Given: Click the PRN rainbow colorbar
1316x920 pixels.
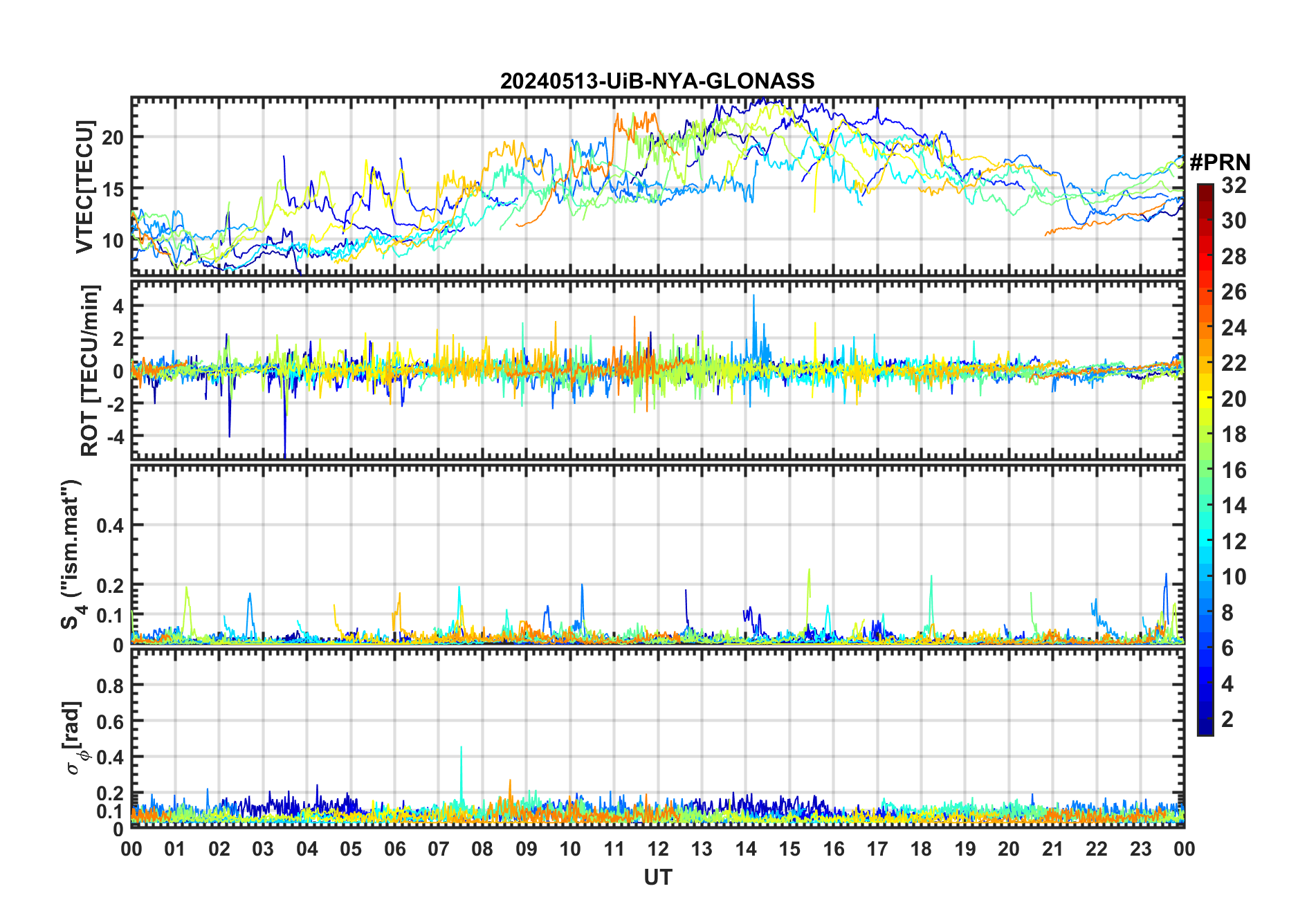Looking at the screenshot, I should (x=1205, y=459).
